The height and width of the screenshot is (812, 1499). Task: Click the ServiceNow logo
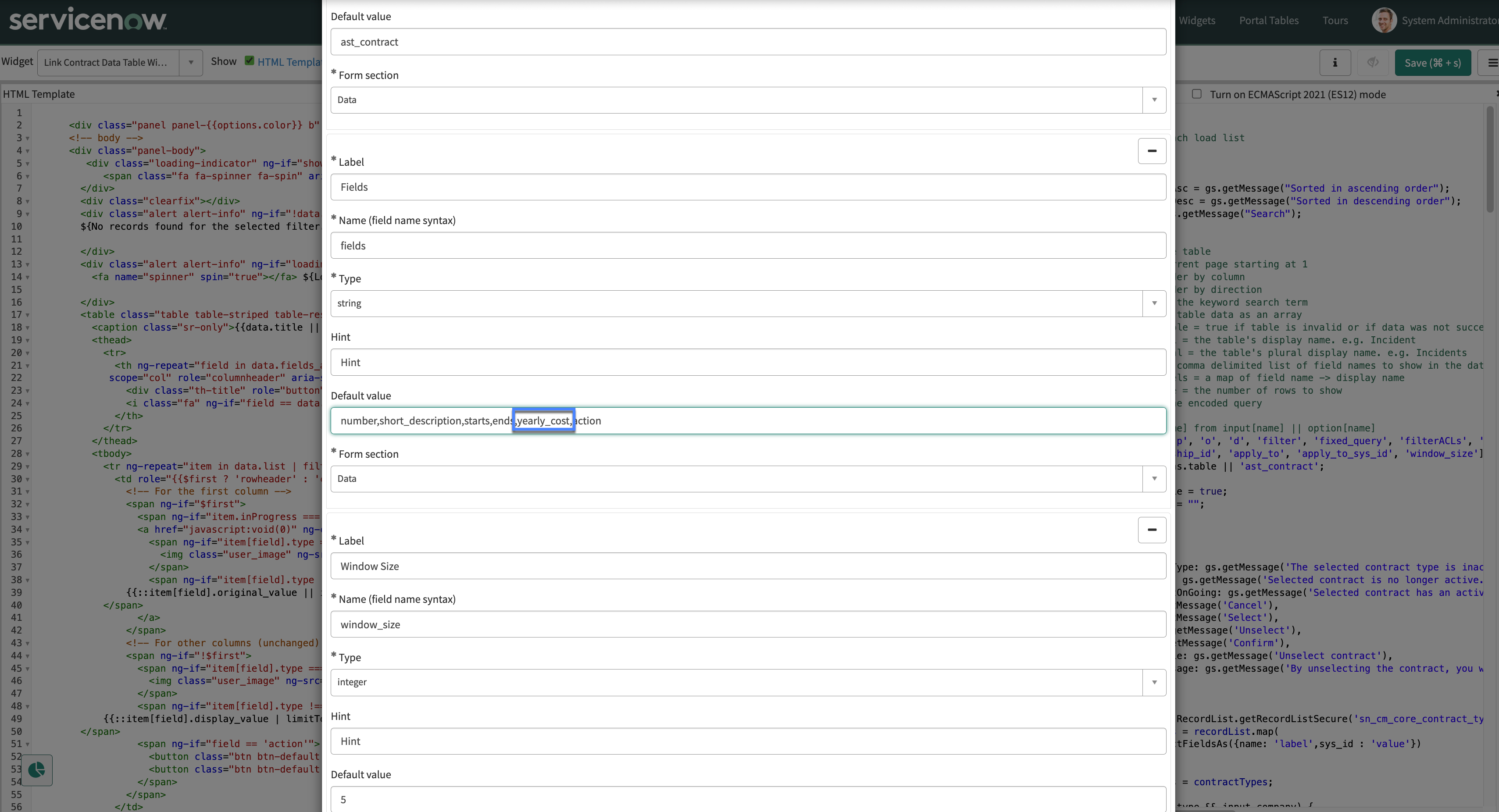(x=88, y=20)
